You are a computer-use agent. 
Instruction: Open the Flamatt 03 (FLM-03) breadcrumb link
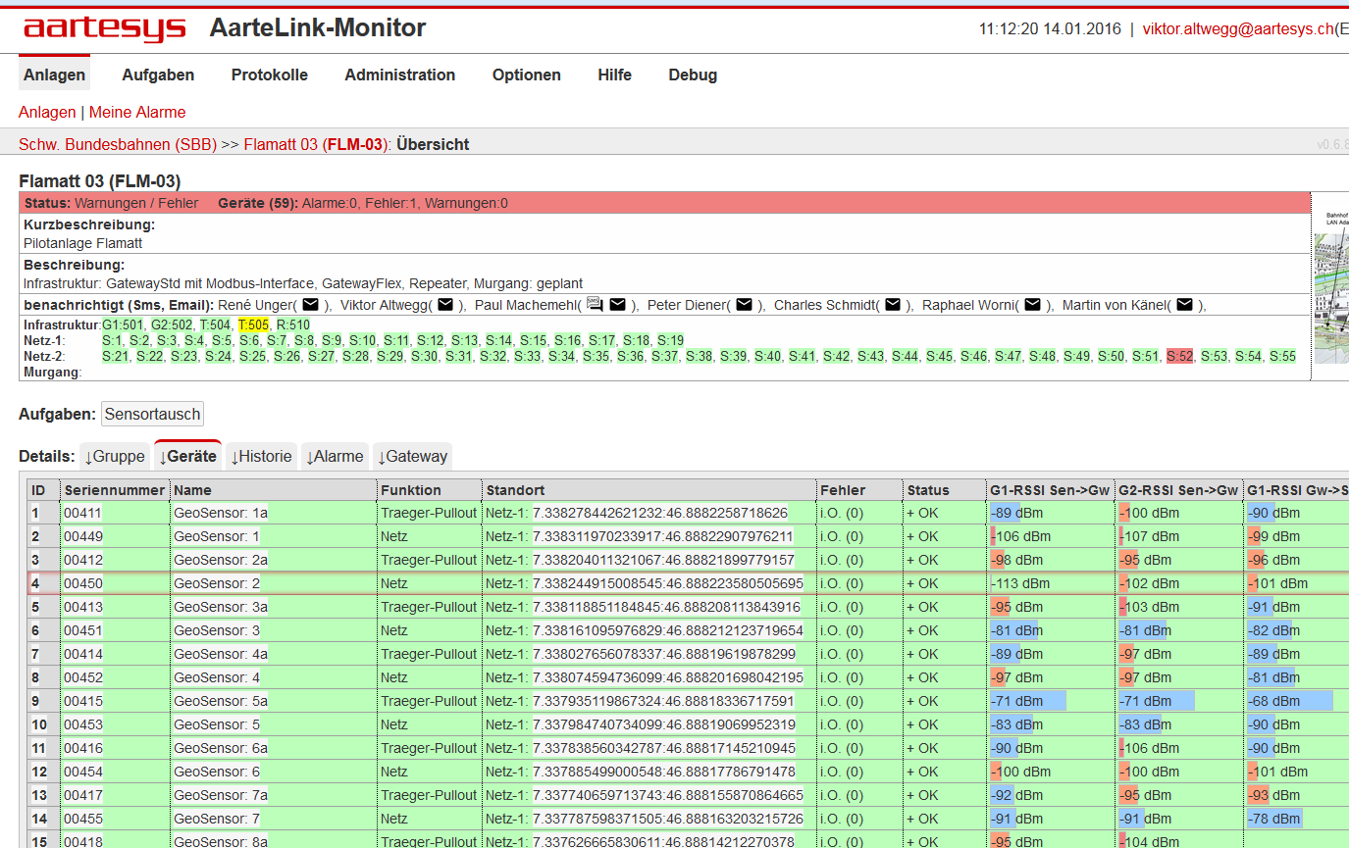pyautogui.click(x=315, y=144)
